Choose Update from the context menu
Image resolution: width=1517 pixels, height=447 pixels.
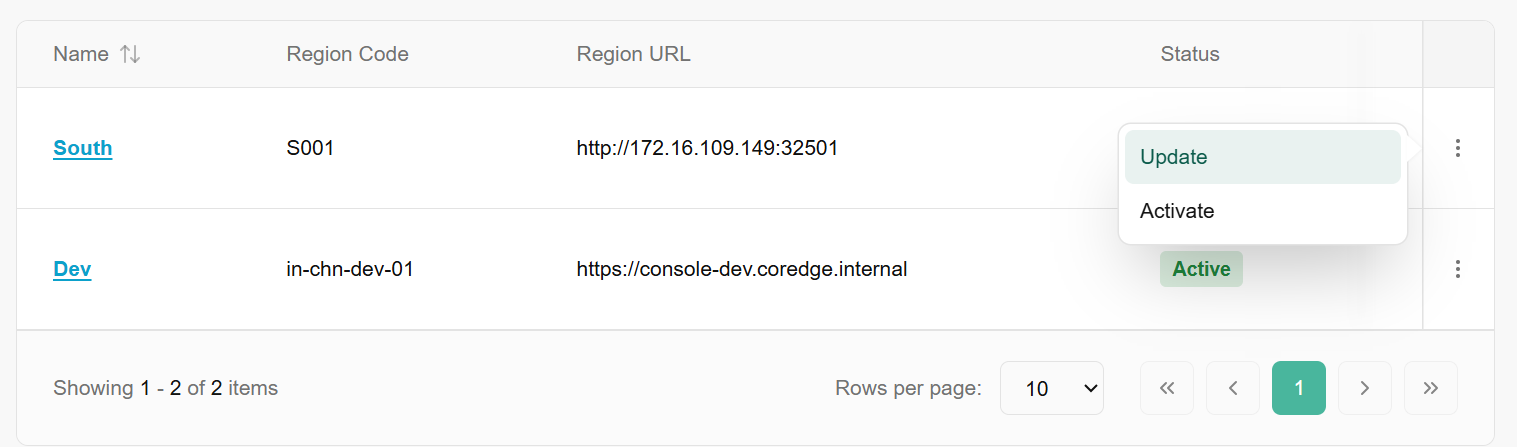click(1262, 157)
